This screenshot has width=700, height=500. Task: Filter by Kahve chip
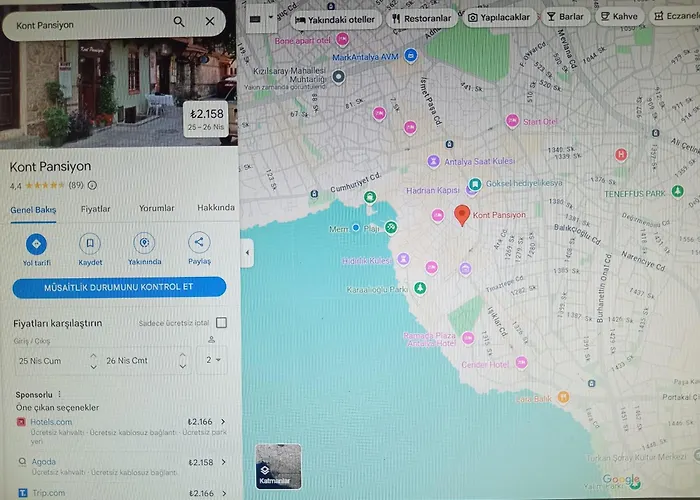pyautogui.click(x=619, y=17)
